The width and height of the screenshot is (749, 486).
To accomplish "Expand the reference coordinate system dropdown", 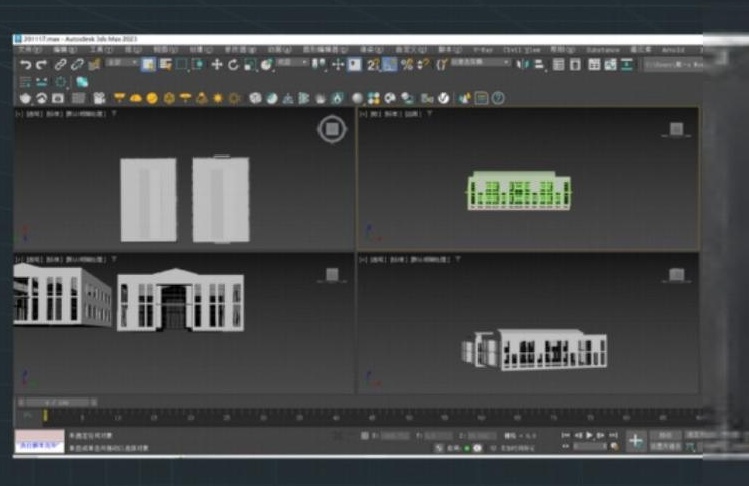I will click(292, 63).
